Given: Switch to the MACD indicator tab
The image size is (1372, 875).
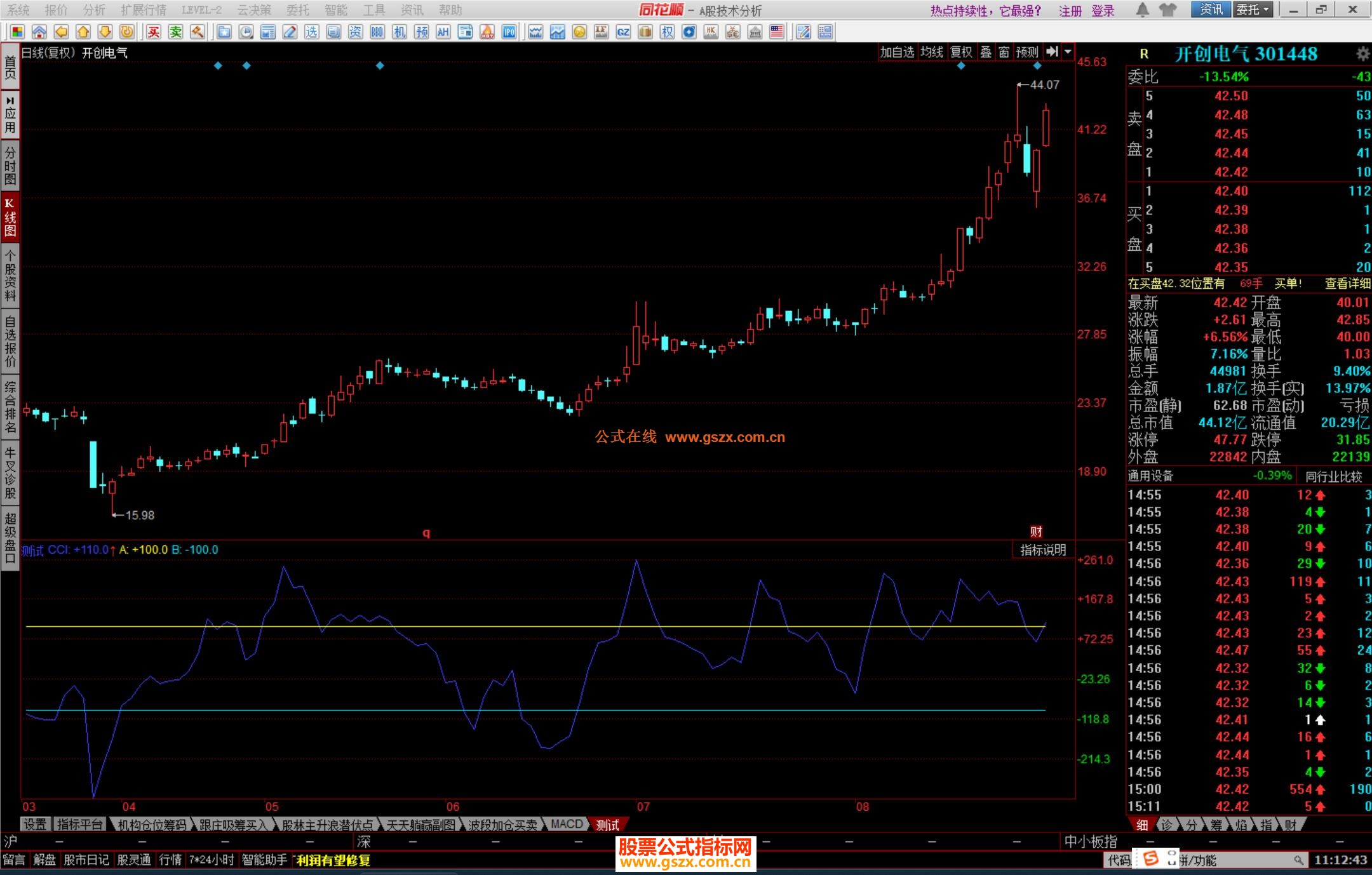Looking at the screenshot, I should click(567, 824).
